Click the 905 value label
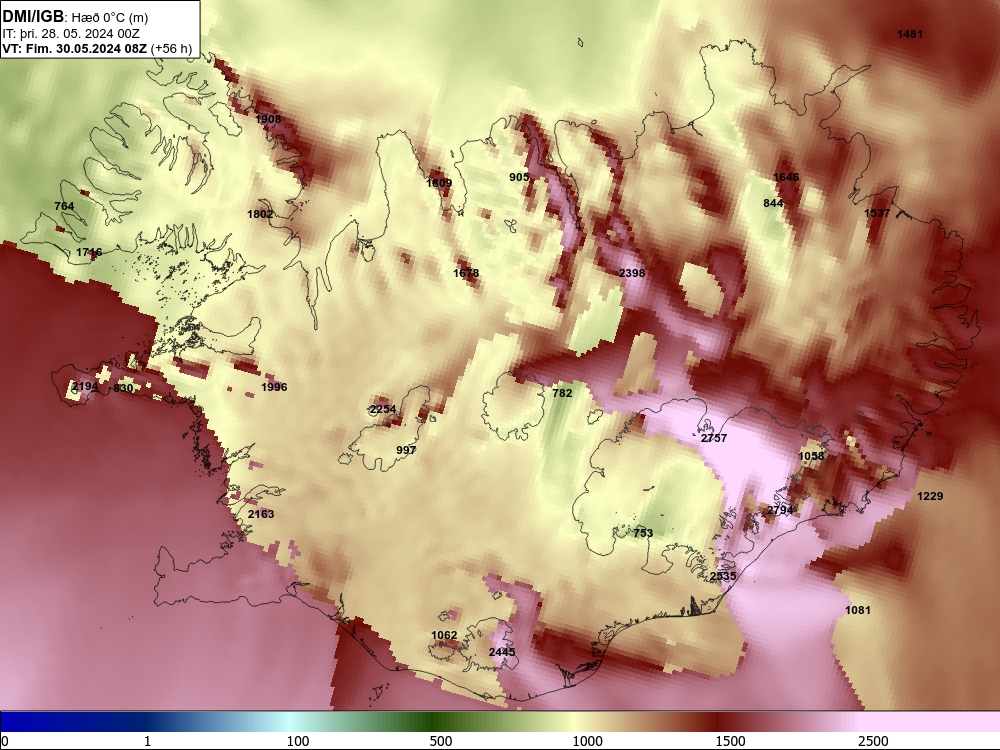Image resolution: width=1000 pixels, height=750 pixels. [519, 177]
